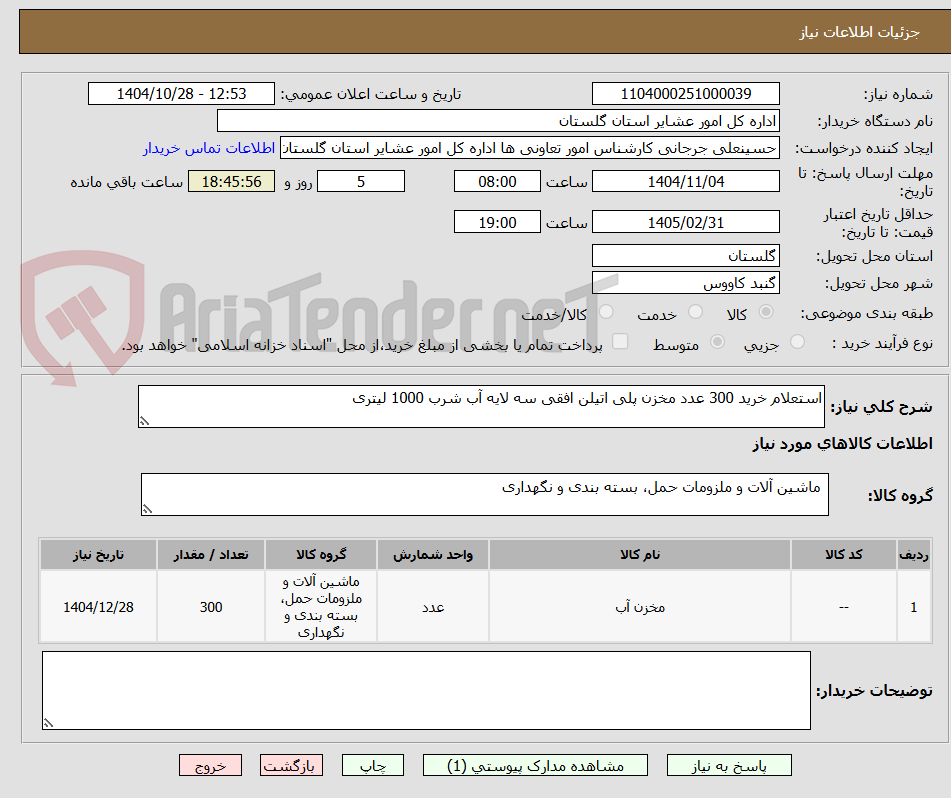Click the ردیف column header
This screenshot has width=951, height=798.
coord(914,555)
